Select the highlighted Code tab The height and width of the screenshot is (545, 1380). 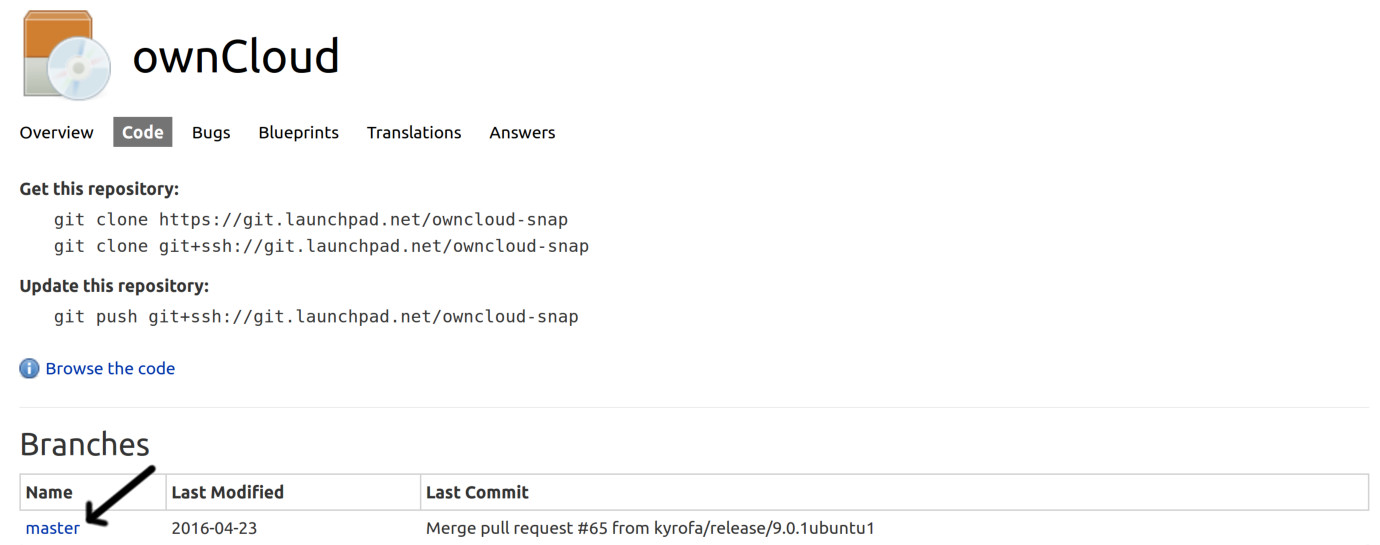pos(143,132)
